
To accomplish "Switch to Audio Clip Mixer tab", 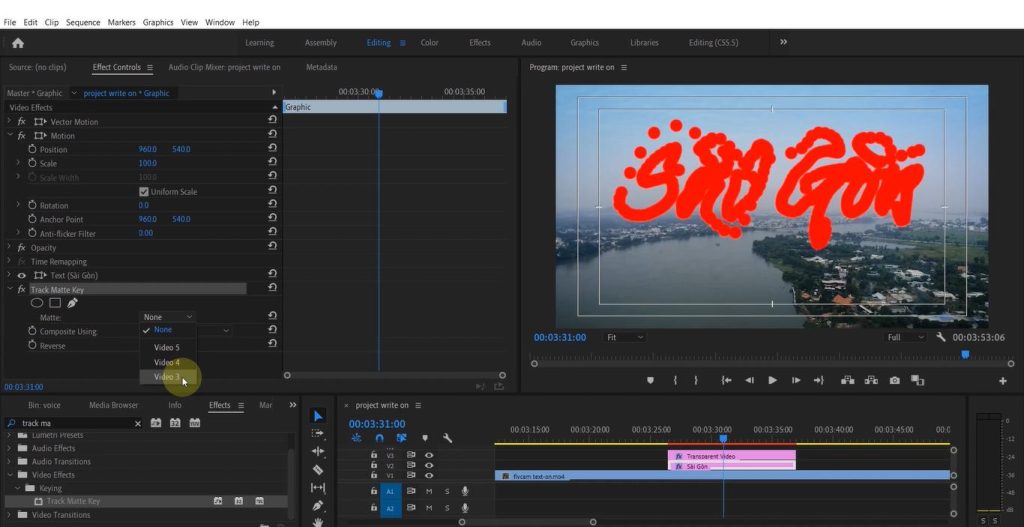I will (x=224, y=67).
